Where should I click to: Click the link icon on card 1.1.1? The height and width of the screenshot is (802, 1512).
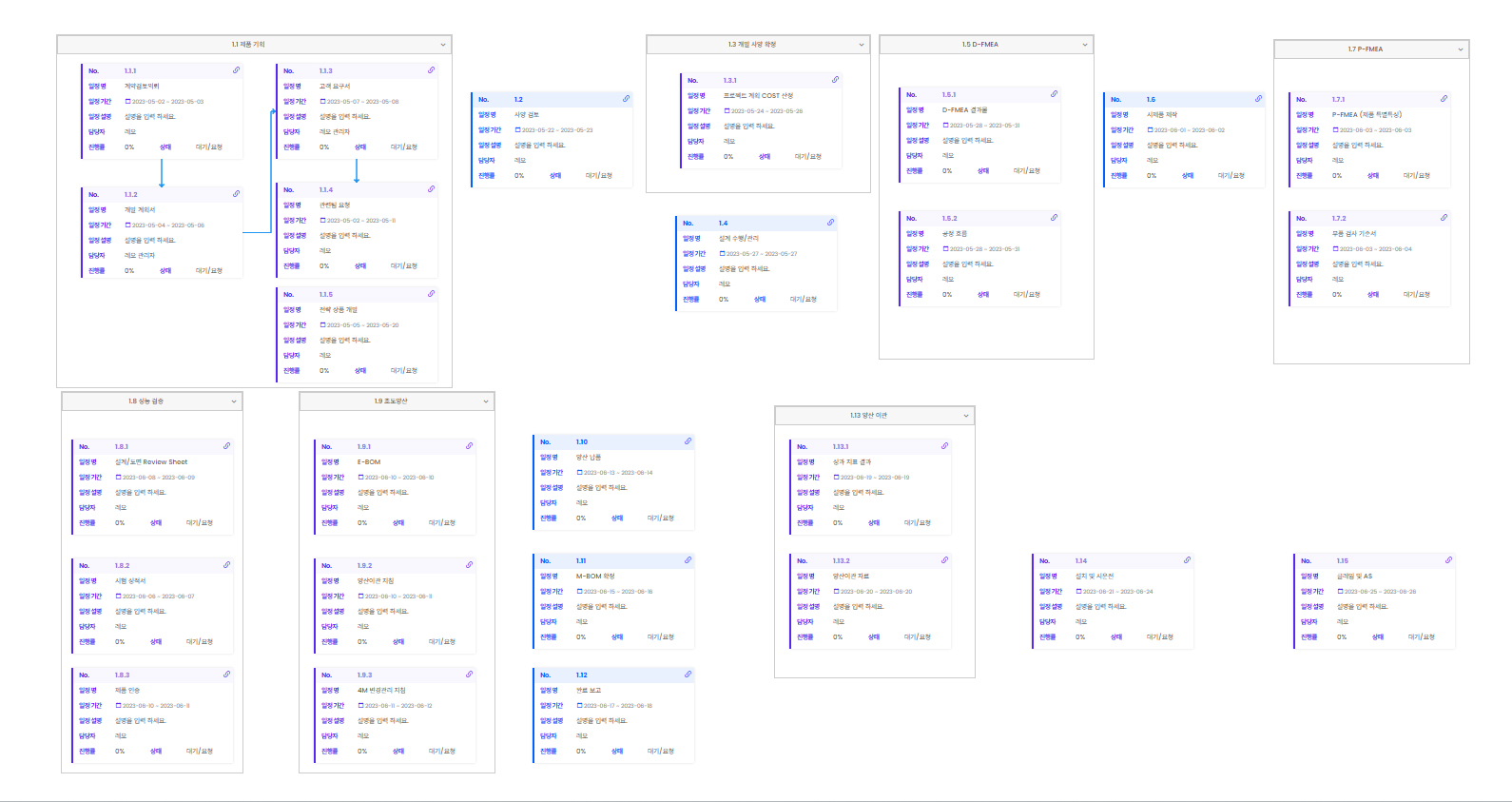click(x=236, y=70)
